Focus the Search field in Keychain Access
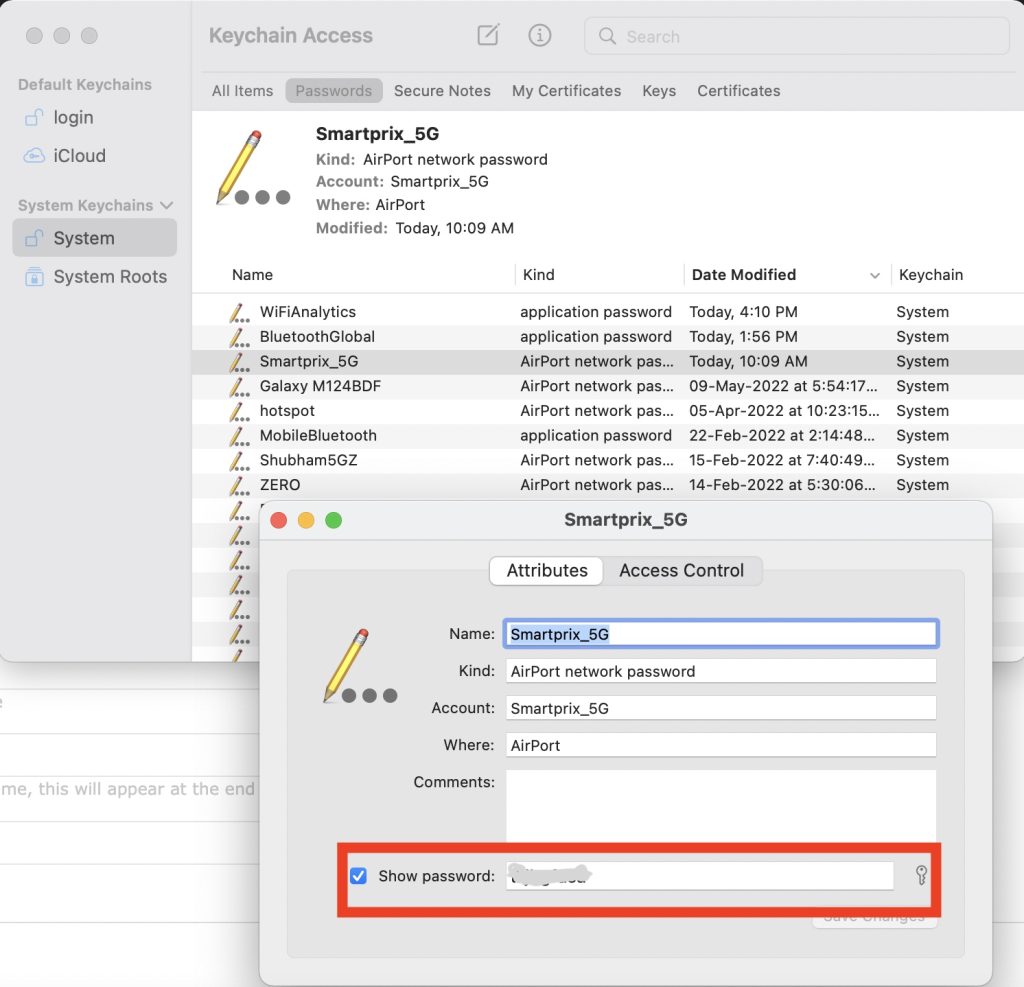Viewport: 1024px width, 987px height. pos(797,37)
